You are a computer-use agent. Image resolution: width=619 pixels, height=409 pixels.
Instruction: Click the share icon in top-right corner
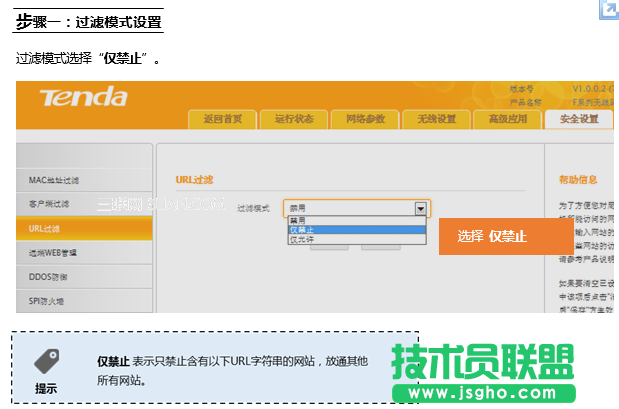point(608,9)
